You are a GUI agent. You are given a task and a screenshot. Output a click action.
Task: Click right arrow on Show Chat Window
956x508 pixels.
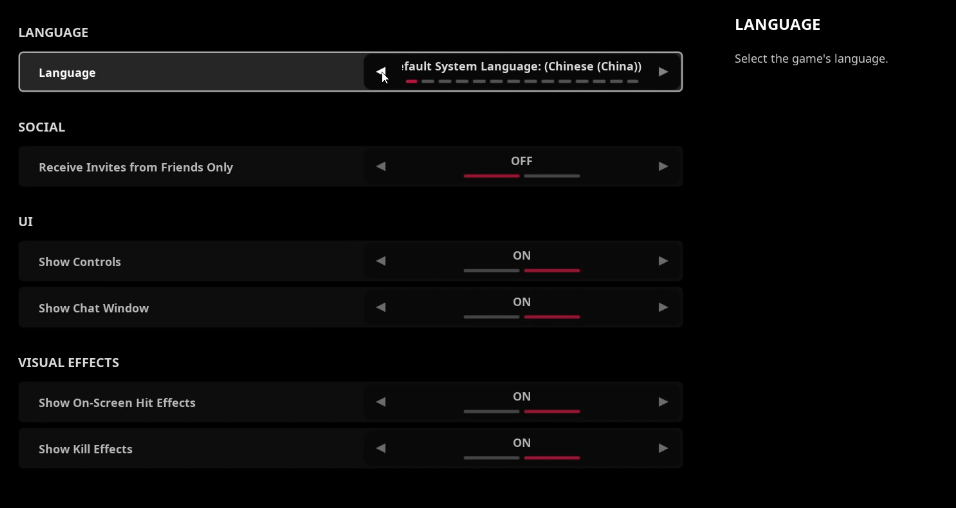(663, 308)
